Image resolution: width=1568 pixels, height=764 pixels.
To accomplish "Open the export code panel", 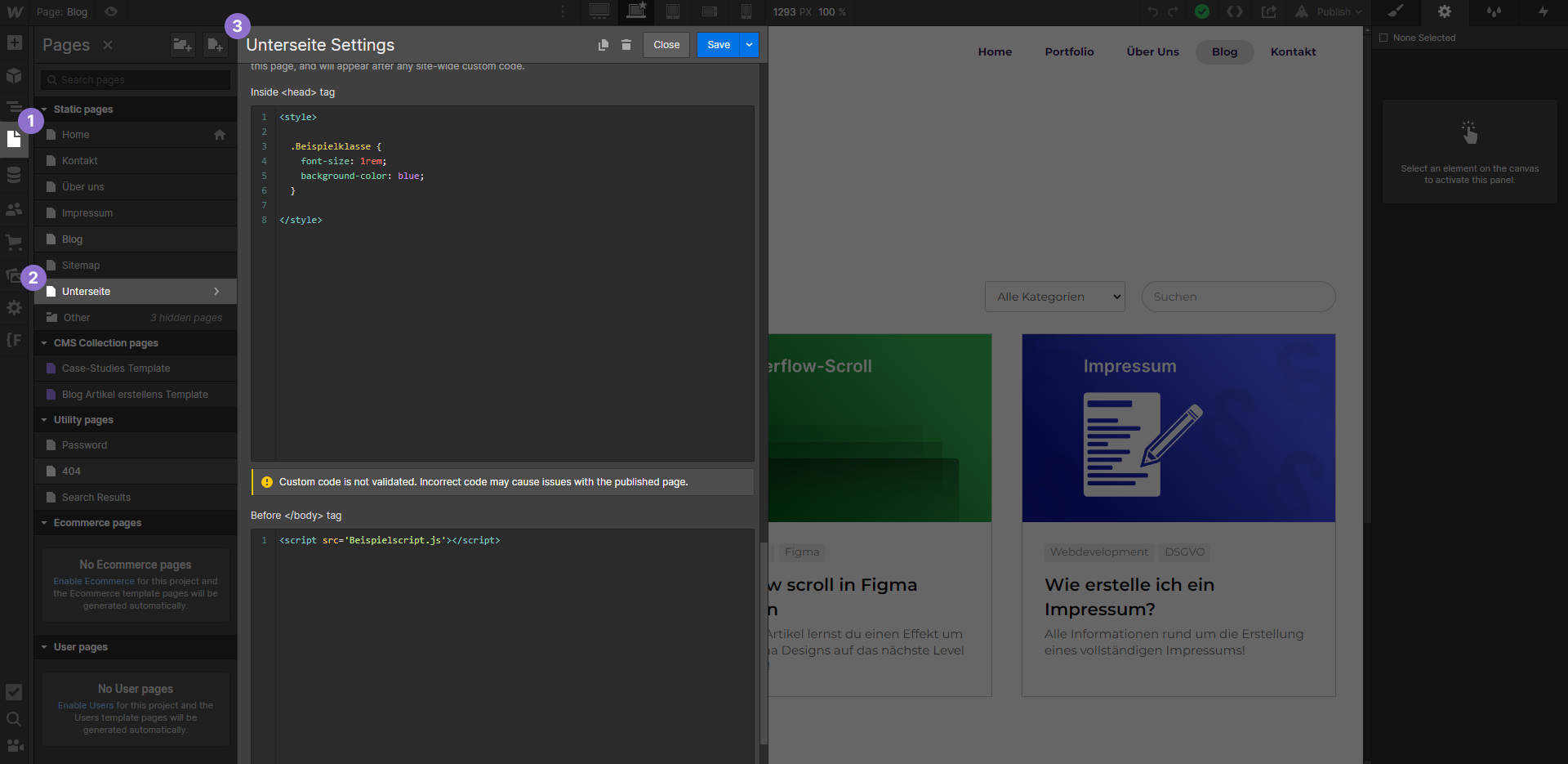I will tap(1235, 11).
